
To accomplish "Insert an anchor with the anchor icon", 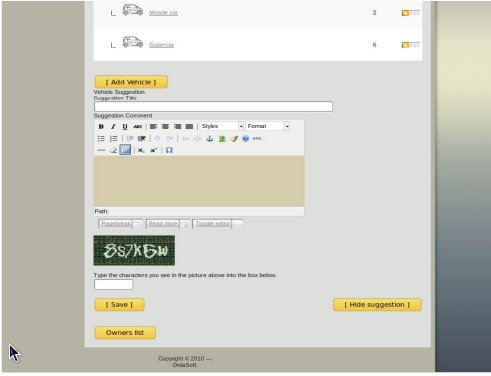I will click(210, 139).
